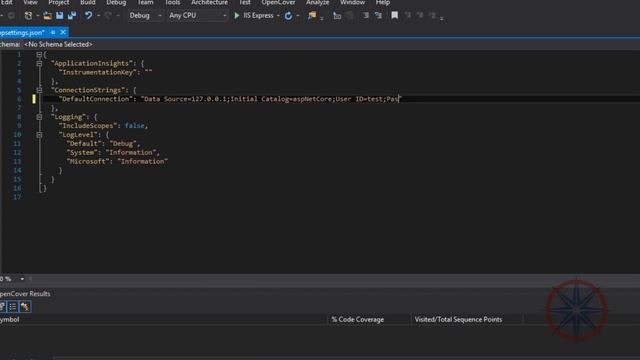Screen dimensions: 640x360
Task: Click the "System" key on line 12
Action: click(x=82, y=152)
